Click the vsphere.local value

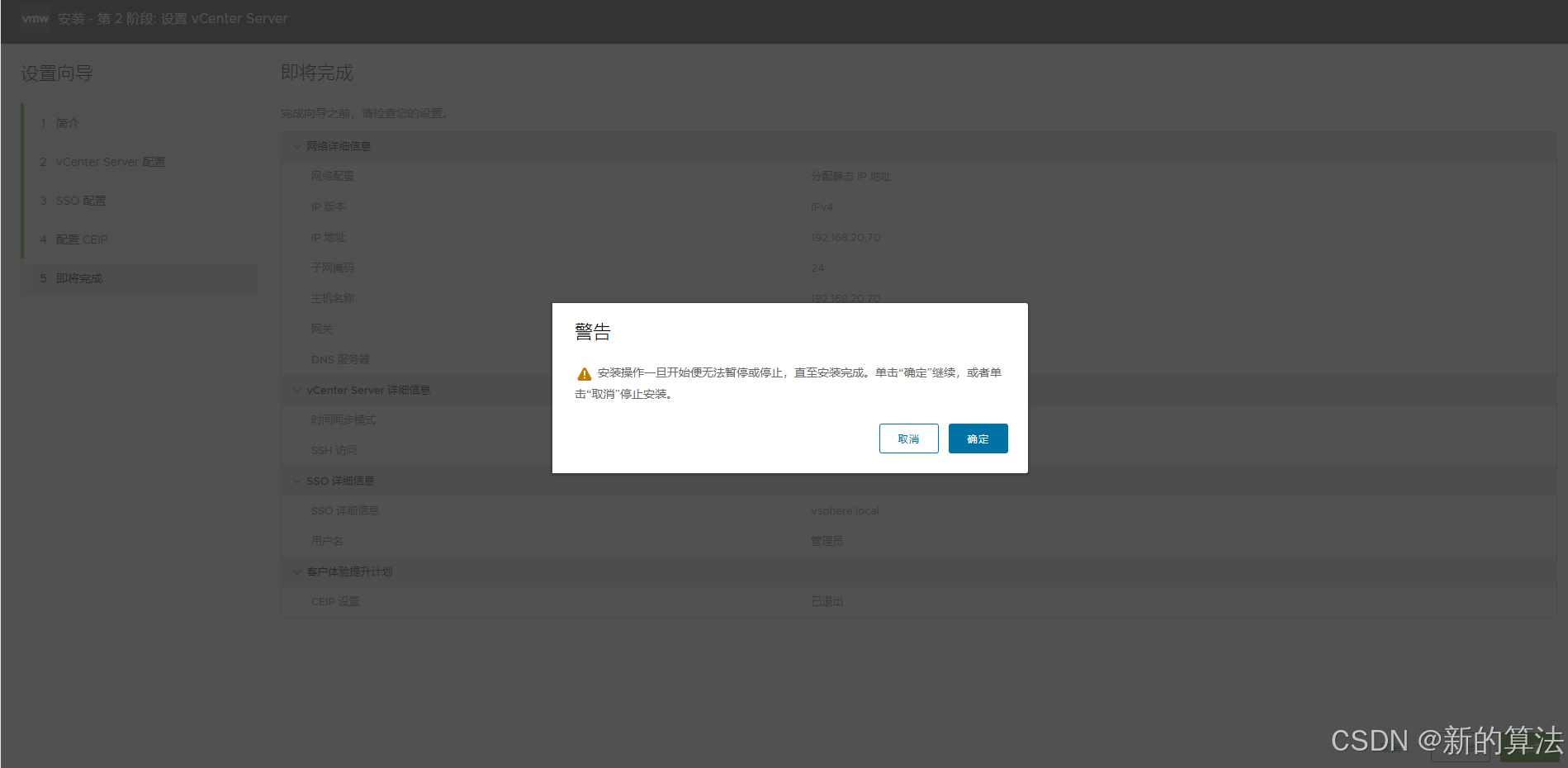click(845, 511)
